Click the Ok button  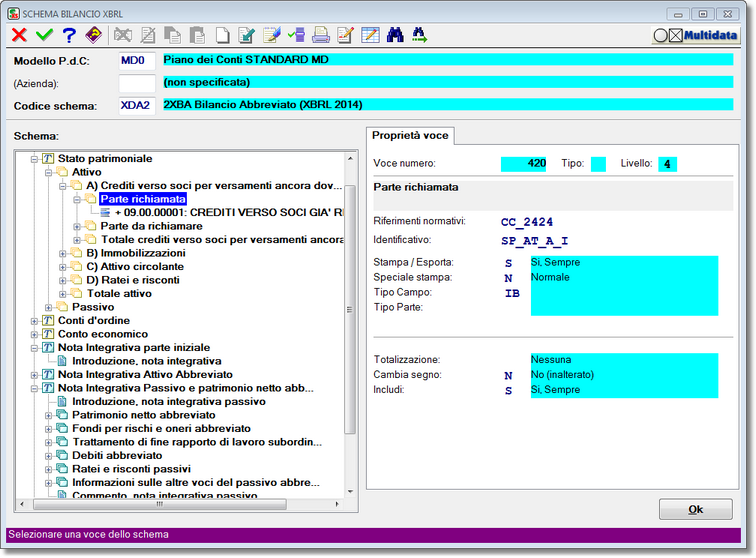[x=695, y=509]
